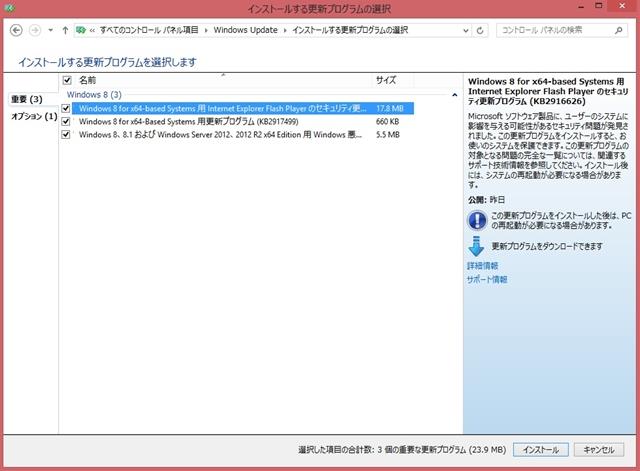Maximize the update selection window
This screenshot has width=640, height=471.
599,6
